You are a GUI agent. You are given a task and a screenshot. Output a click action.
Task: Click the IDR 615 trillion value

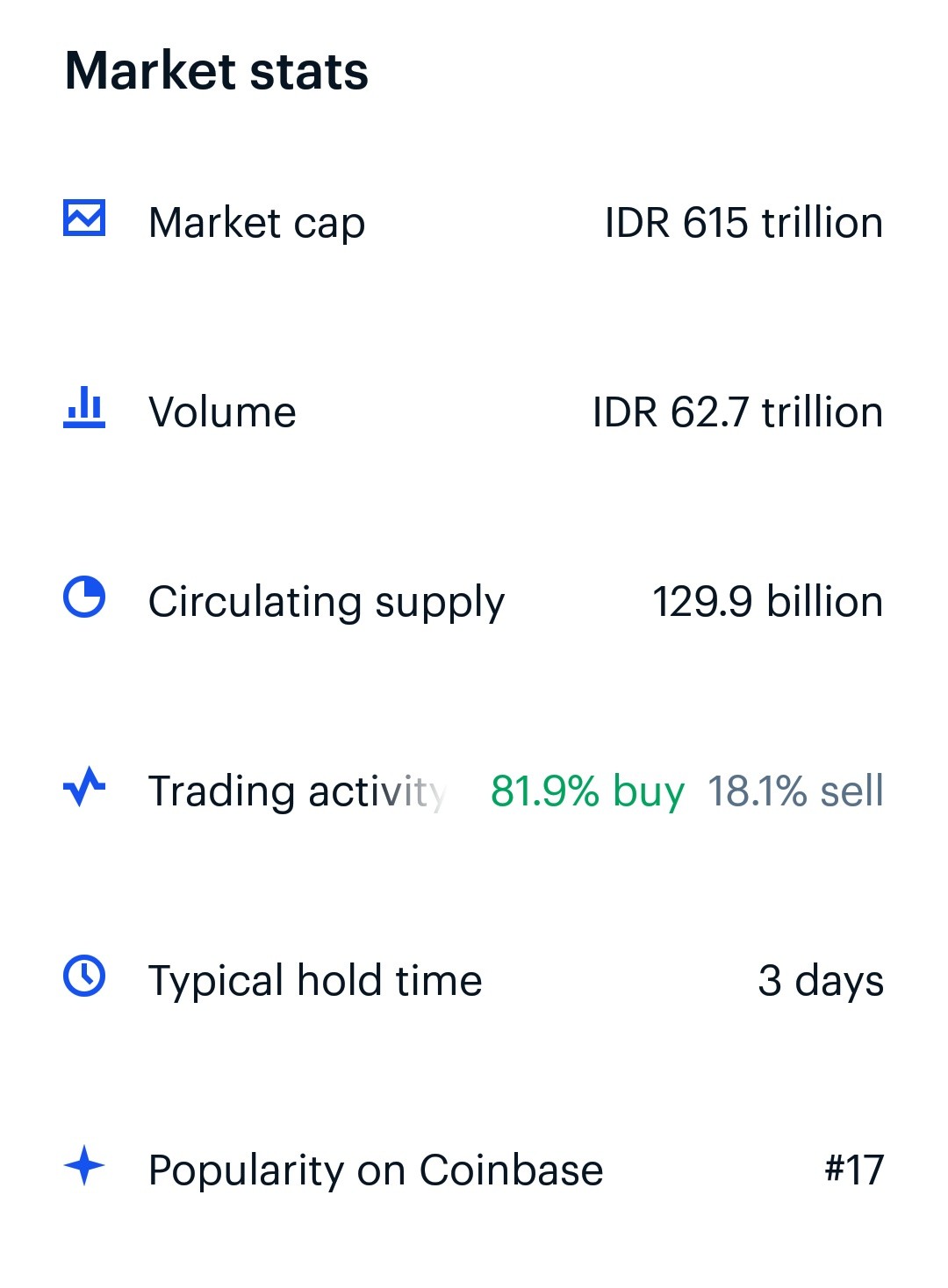click(x=743, y=223)
